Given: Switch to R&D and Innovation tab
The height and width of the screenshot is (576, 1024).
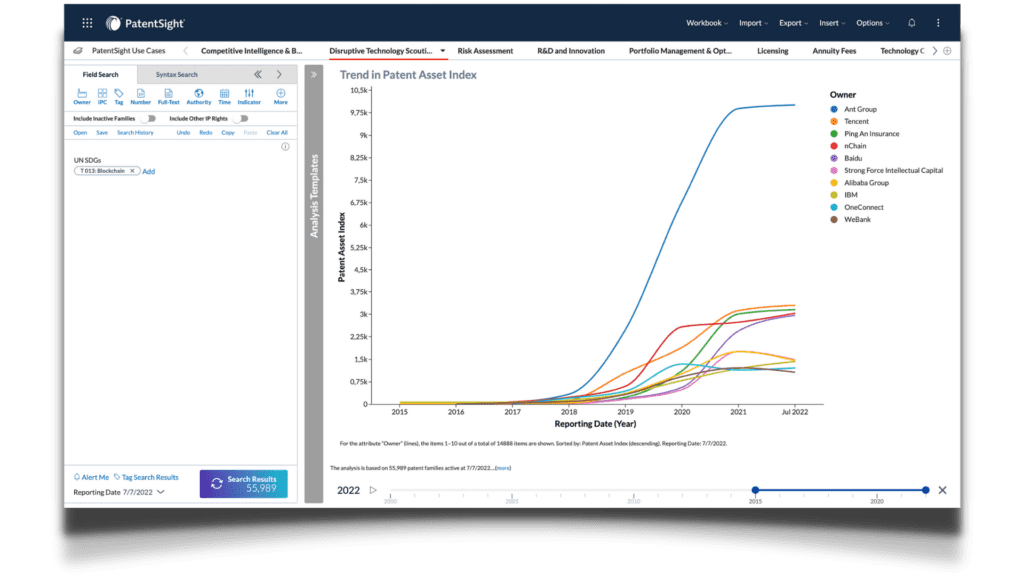Looking at the screenshot, I should click(571, 51).
